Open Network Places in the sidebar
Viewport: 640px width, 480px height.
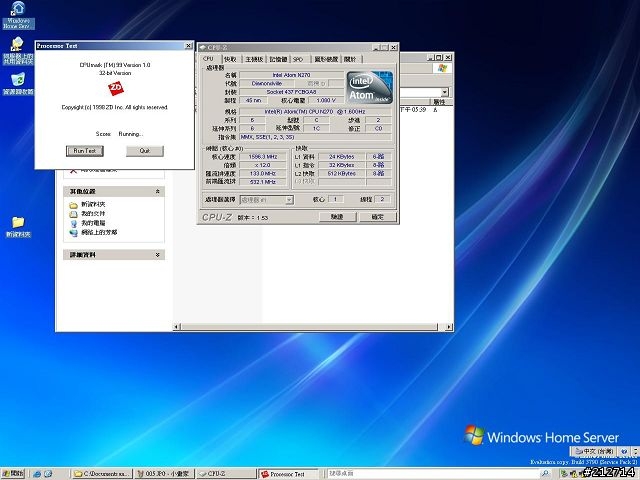[98, 232]
